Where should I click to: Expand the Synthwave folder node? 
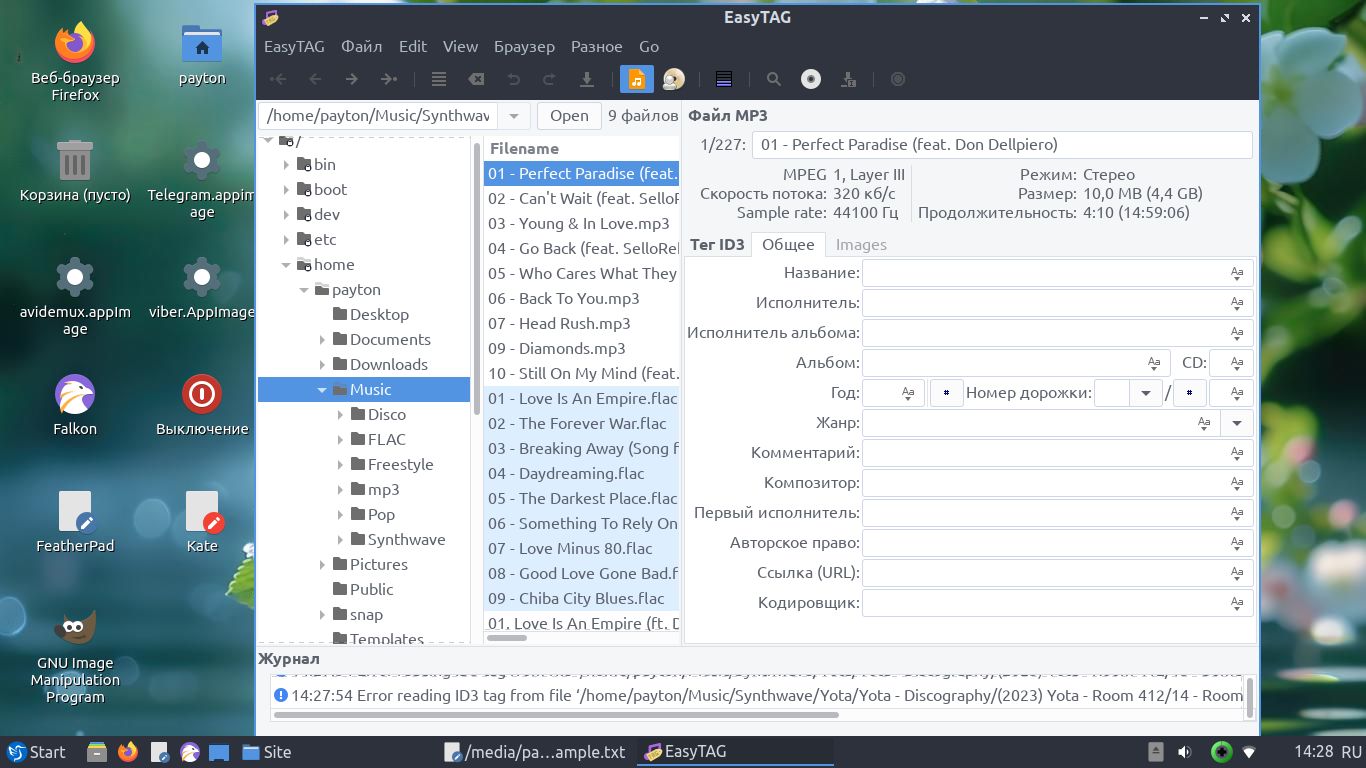click(x=340, y=539)
